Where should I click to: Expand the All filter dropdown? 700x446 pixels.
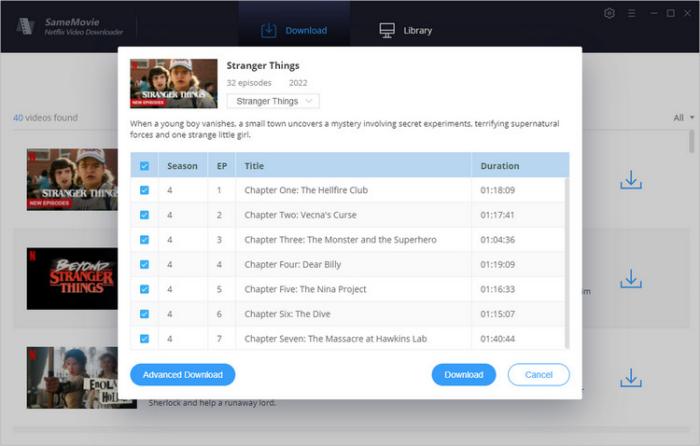pyautogui.click(x=684, y=118)
